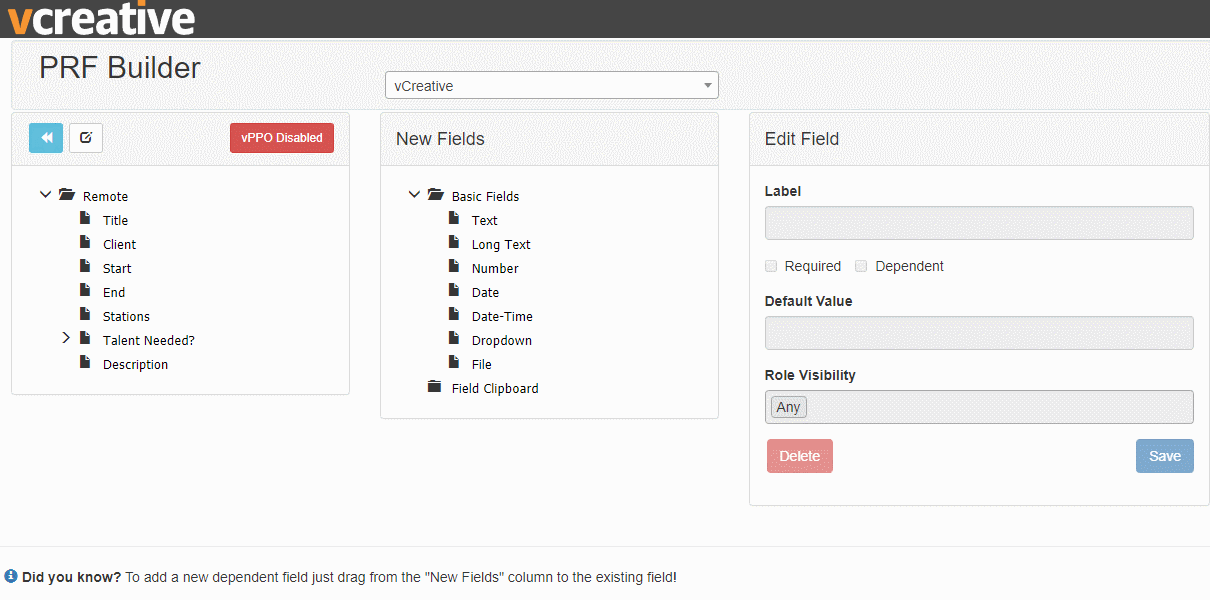Select the Long Text new field label
The height and width of the screenshot is (600, 1210).
(x=501, y=244)
